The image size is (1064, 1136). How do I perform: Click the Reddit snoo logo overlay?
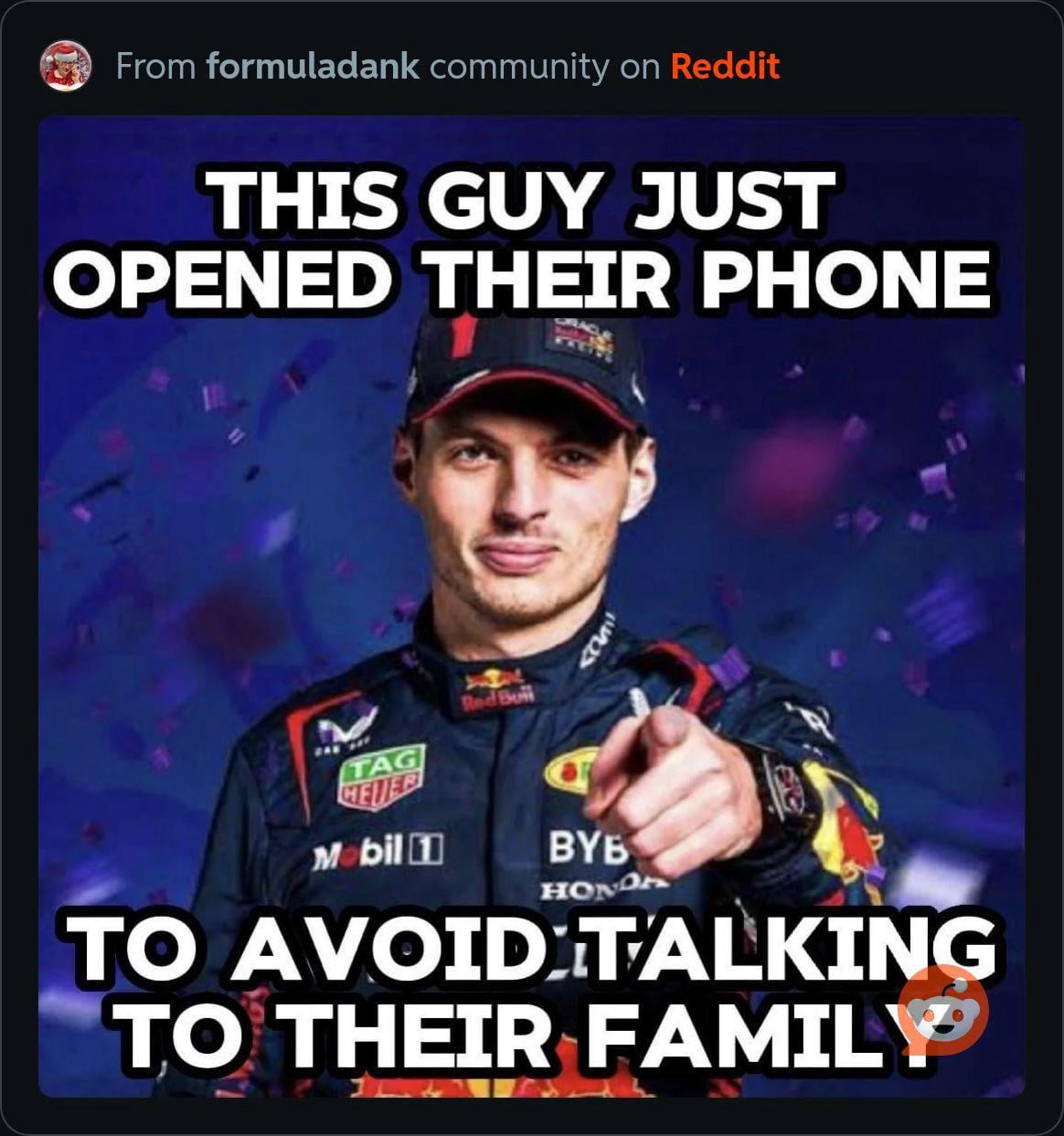(944, 1009)
